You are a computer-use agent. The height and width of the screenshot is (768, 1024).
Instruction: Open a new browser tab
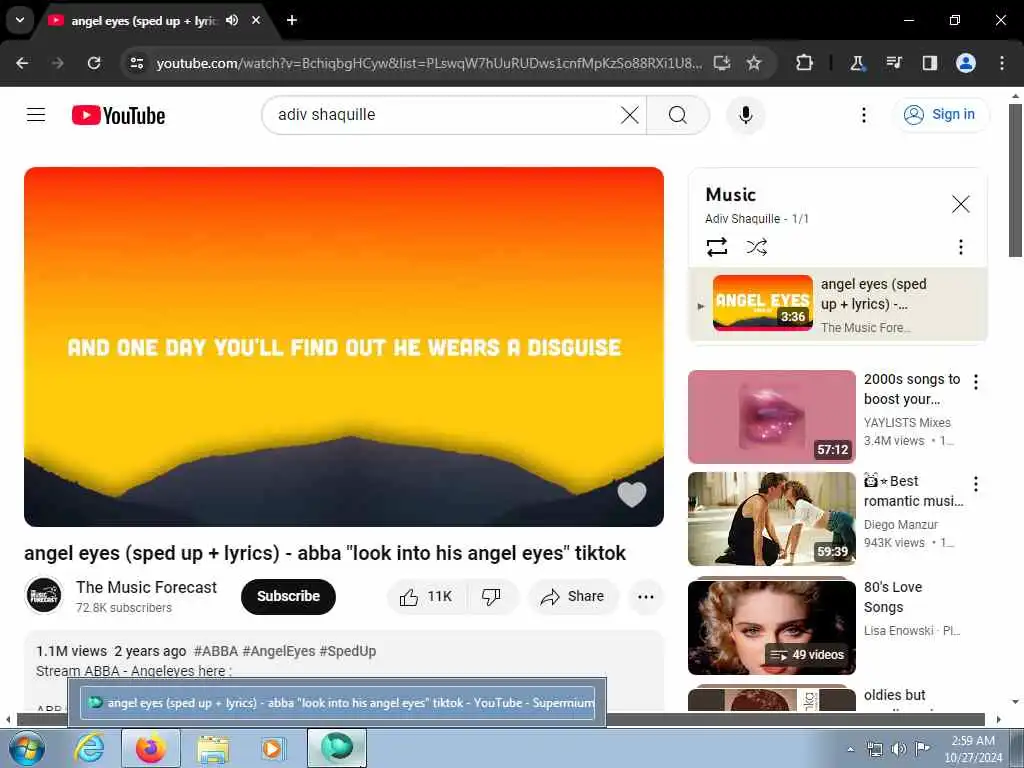pos(292,20)
